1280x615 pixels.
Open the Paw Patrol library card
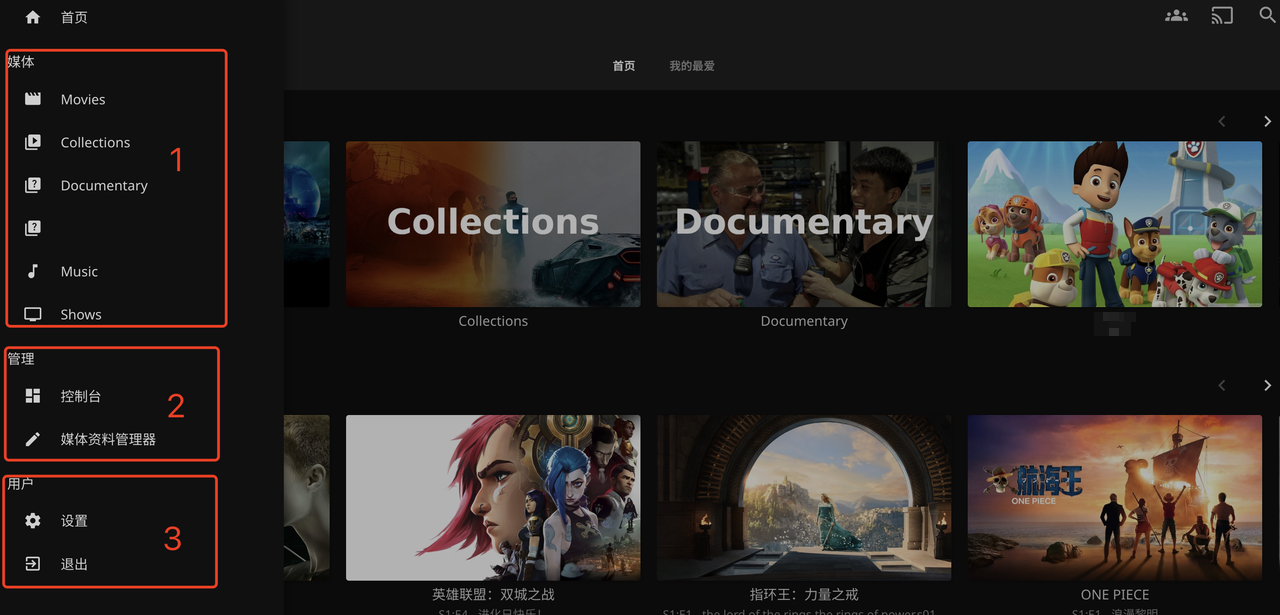point(1115,224)
